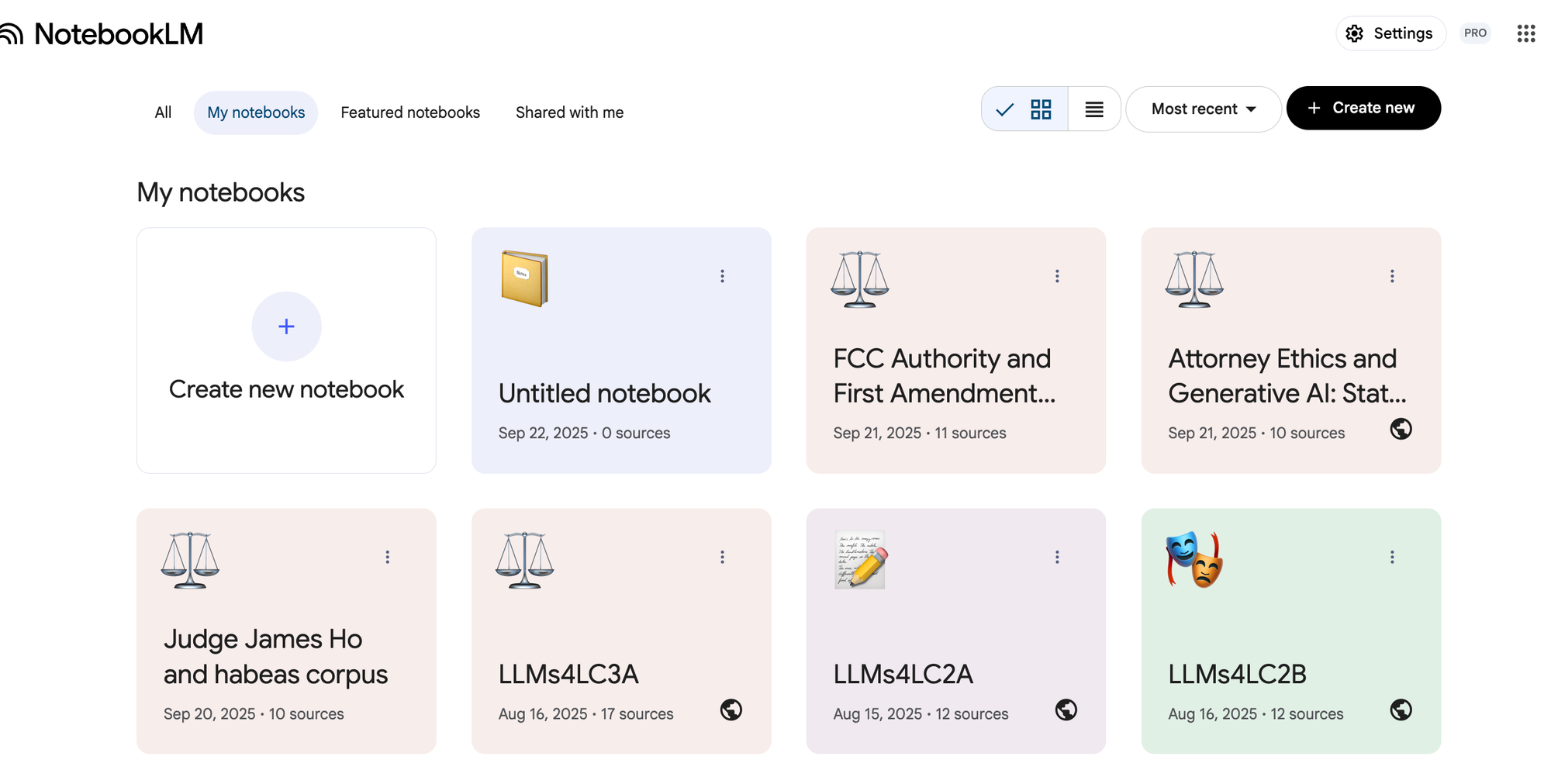Click the scales icon on Judge James Ho notebook
The height and width of the screenshot is (784, 1551).
point(190,560)
